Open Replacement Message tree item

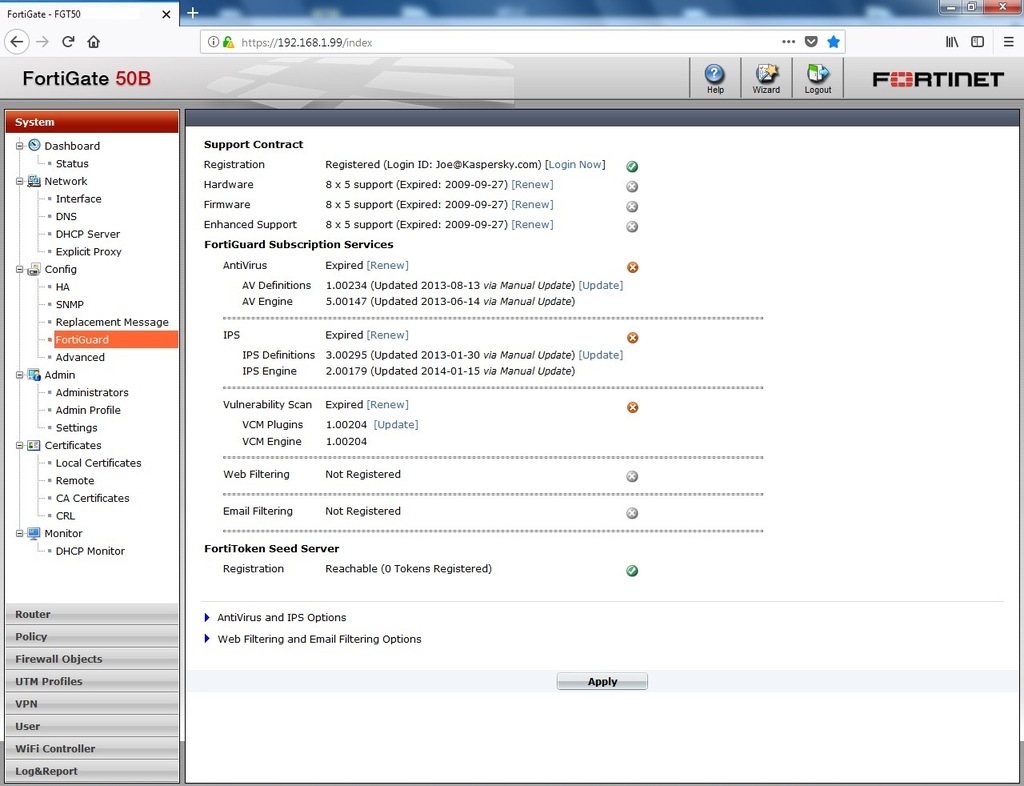point(112,322)
